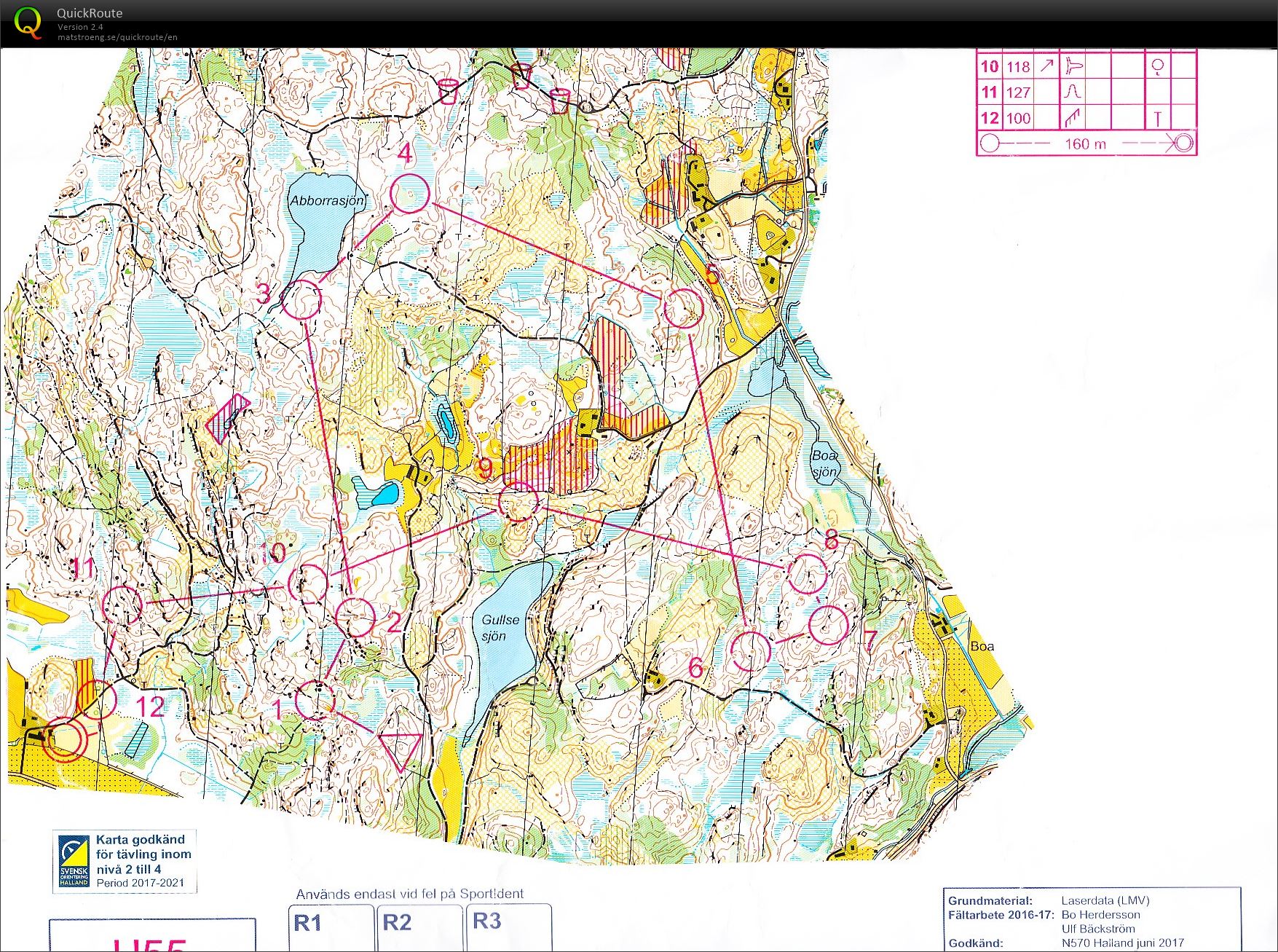The width and height of the screenshot is (1278, 952).
Task: Click 'Används endast vid fel på SportIdent' text
Action: pos(410,894)
